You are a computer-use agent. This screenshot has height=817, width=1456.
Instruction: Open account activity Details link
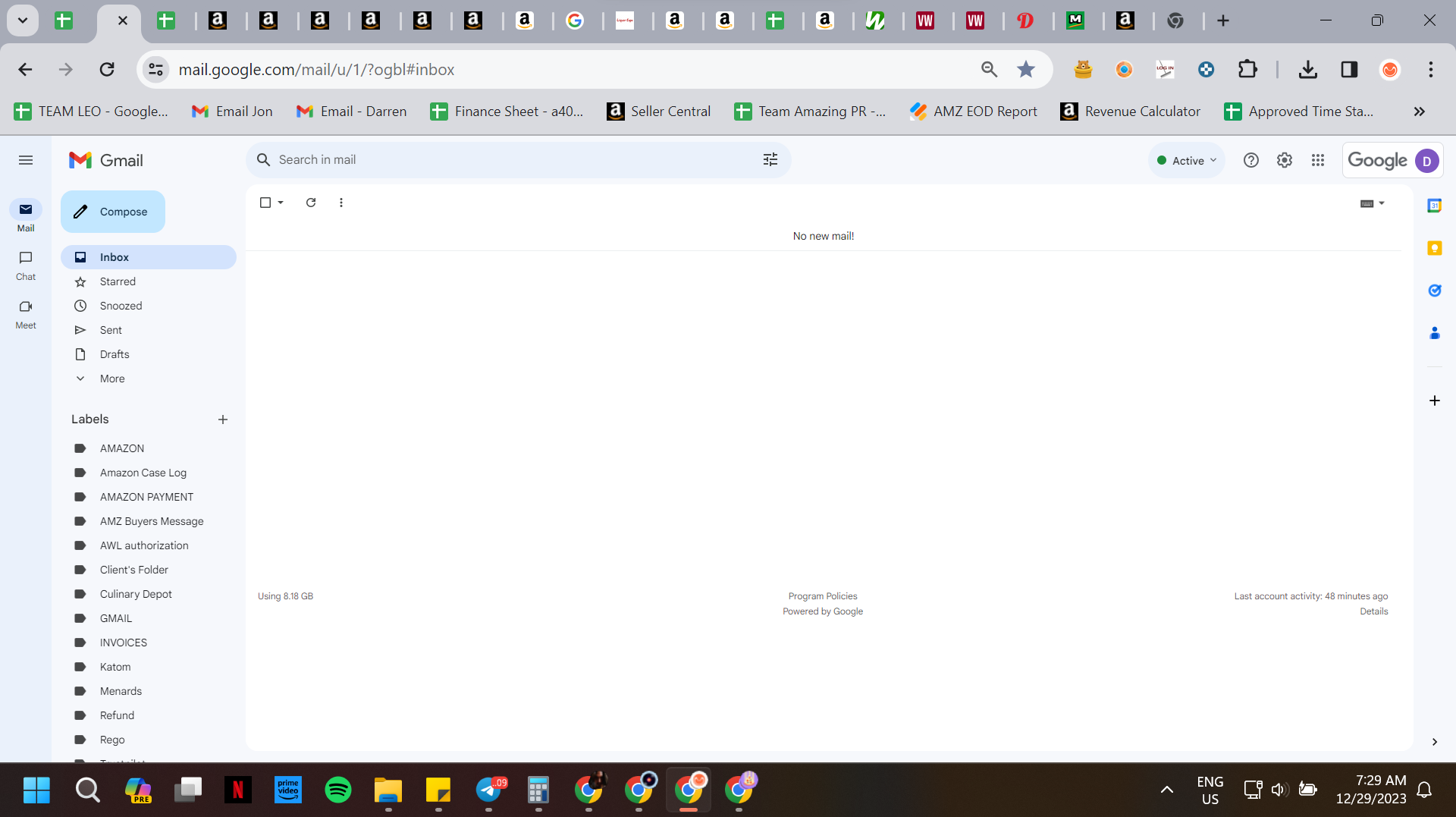coord(1374,611)
